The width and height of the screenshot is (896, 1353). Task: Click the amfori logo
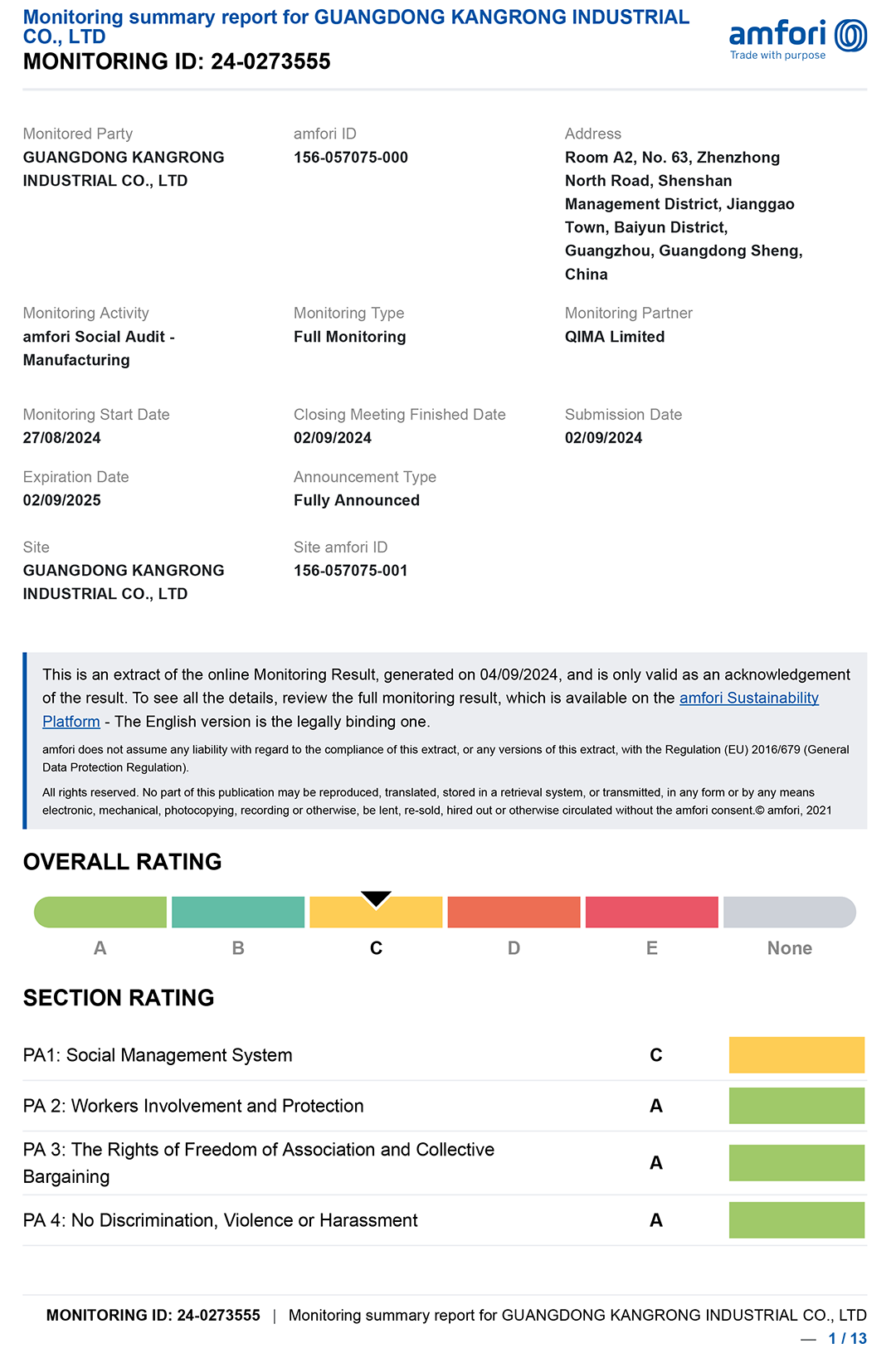[x=797, y=39]
